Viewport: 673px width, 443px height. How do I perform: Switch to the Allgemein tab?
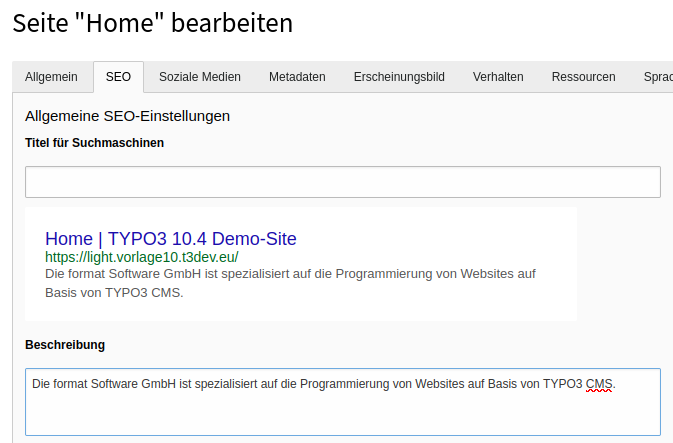(51, 77)
